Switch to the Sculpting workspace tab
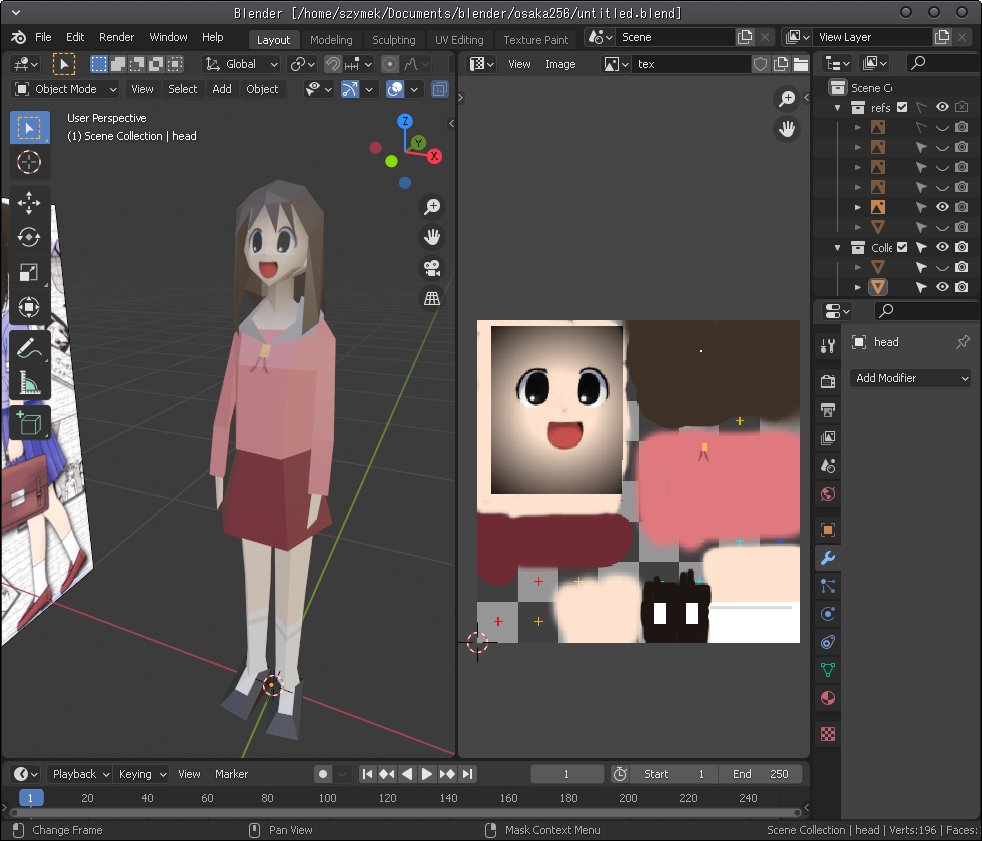Viewport: 982px width, 841px height. tap(393, 40)
